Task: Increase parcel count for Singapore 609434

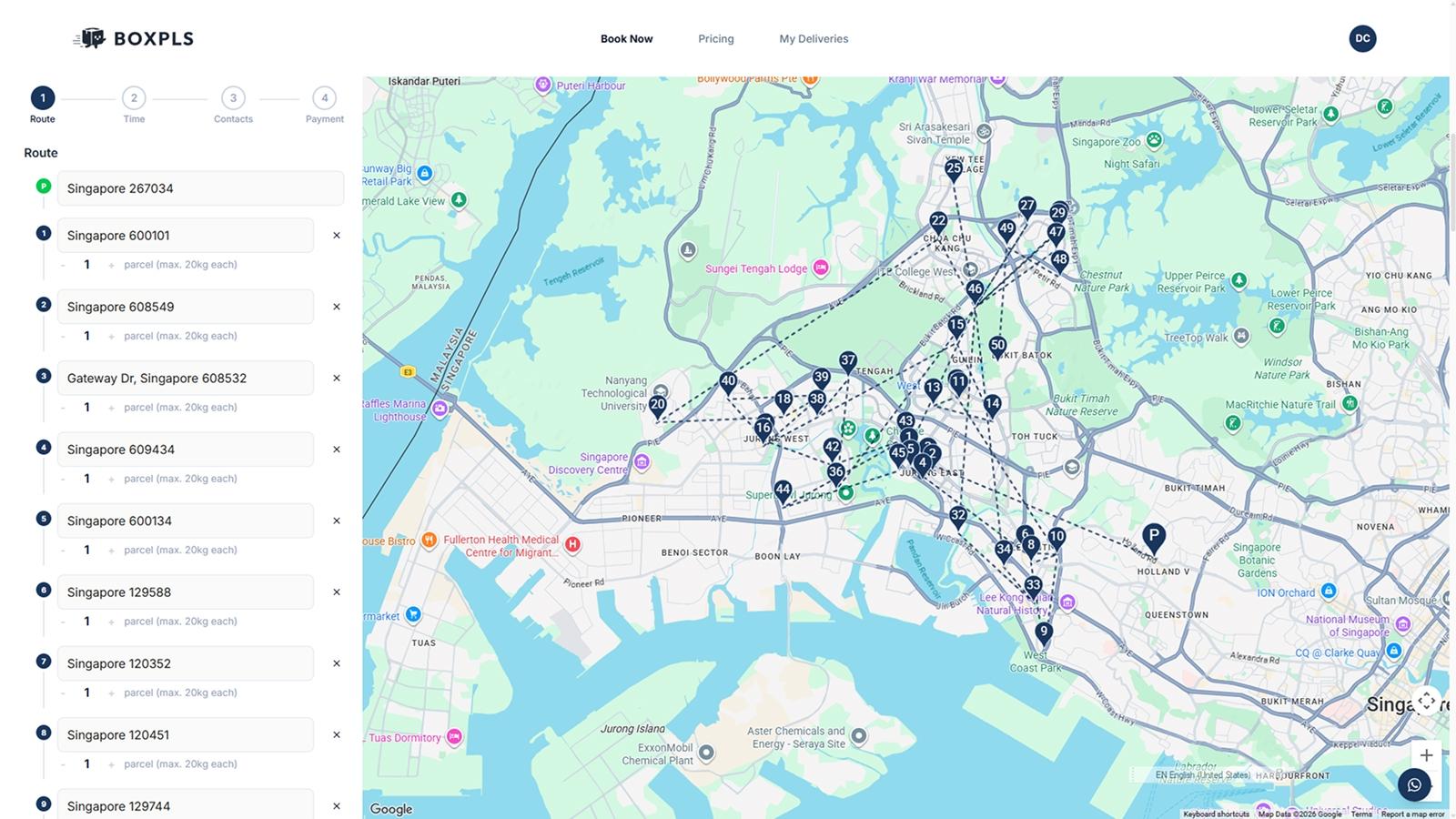Action: (x=111, y=479)
